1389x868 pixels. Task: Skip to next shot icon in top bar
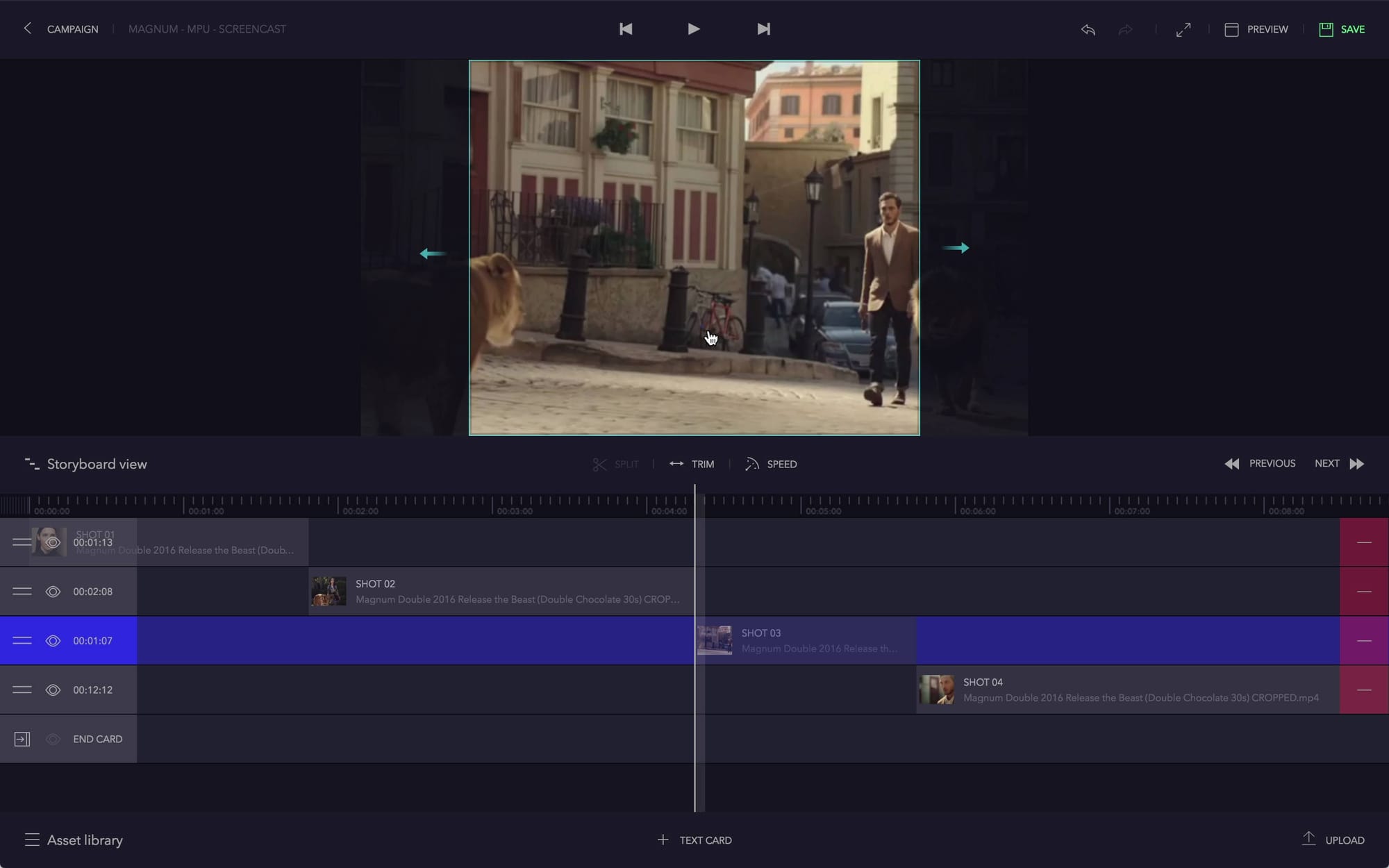click(763, 29)
